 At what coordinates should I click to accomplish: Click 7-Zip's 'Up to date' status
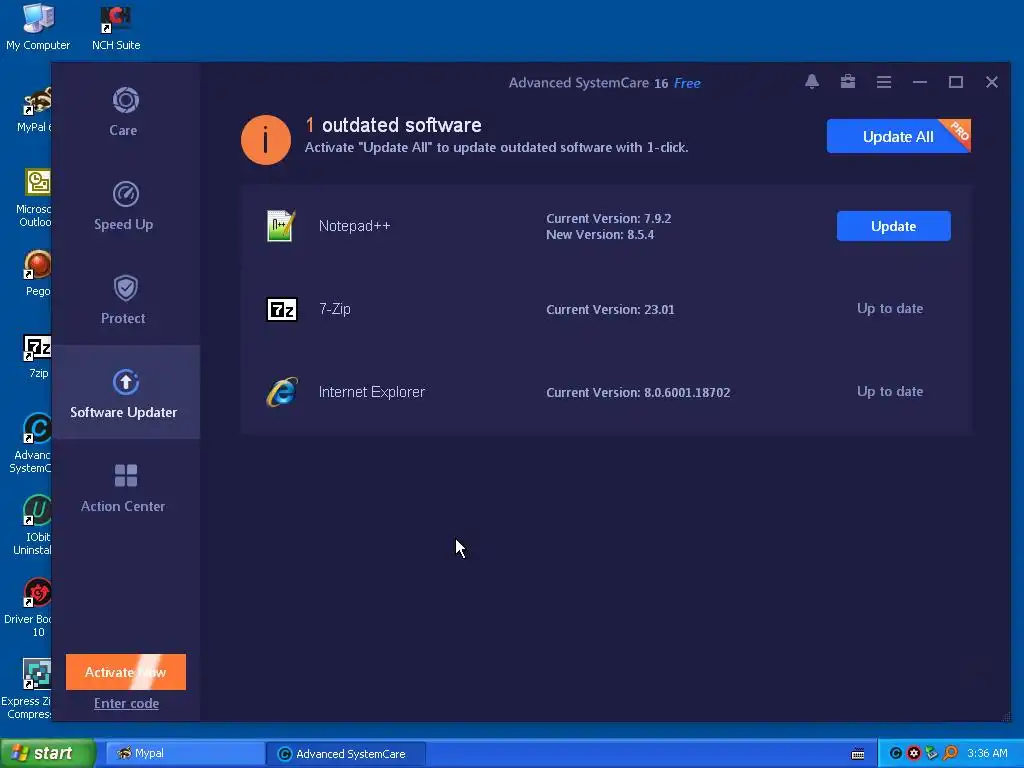tap(890, 308)
